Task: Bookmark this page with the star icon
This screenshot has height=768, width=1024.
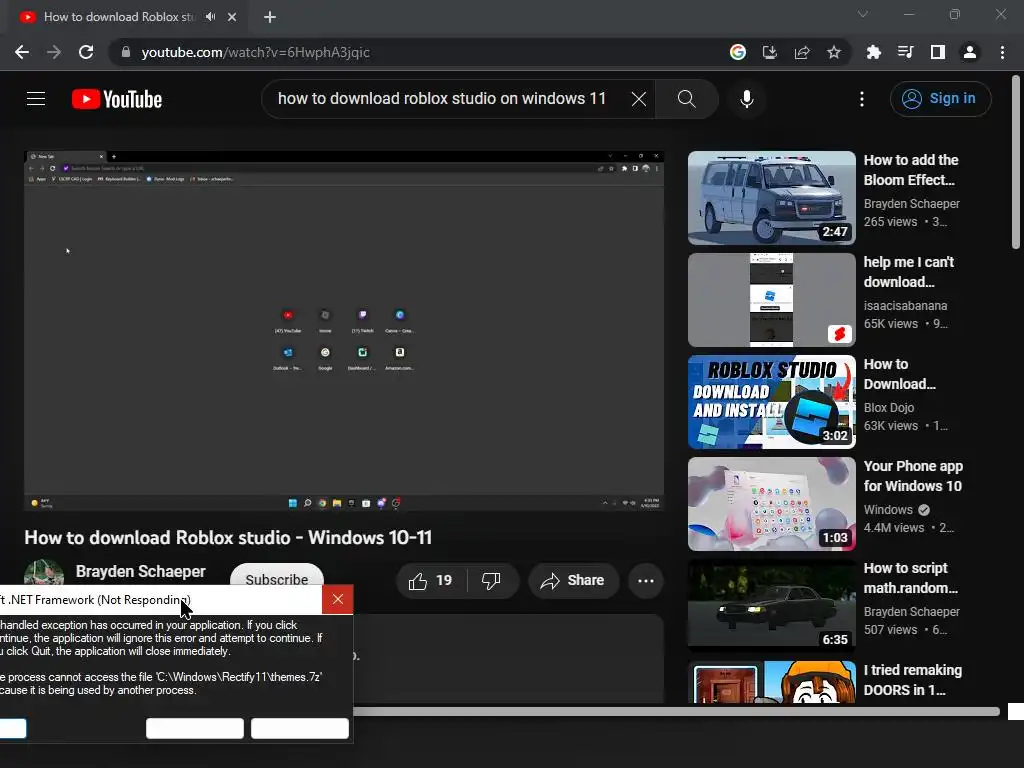Action: coord(834,52)
